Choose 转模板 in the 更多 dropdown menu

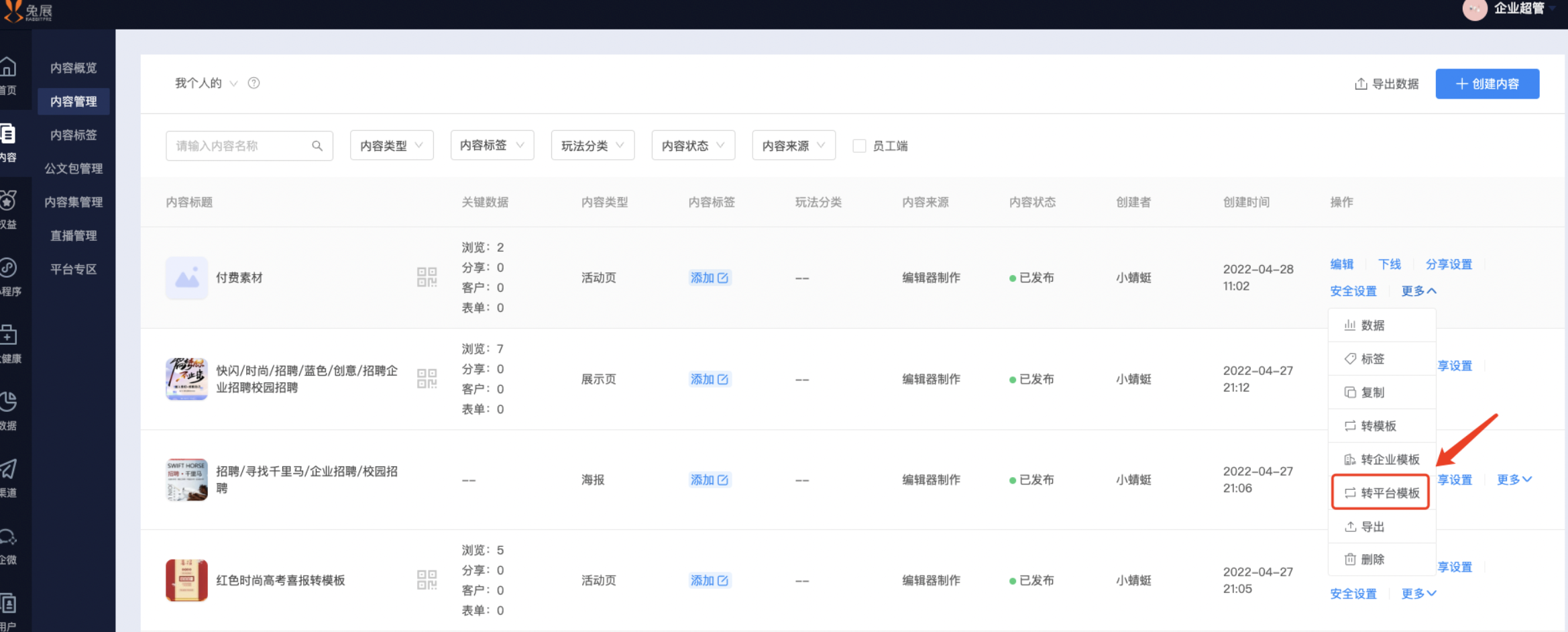tap(1382, 426)
